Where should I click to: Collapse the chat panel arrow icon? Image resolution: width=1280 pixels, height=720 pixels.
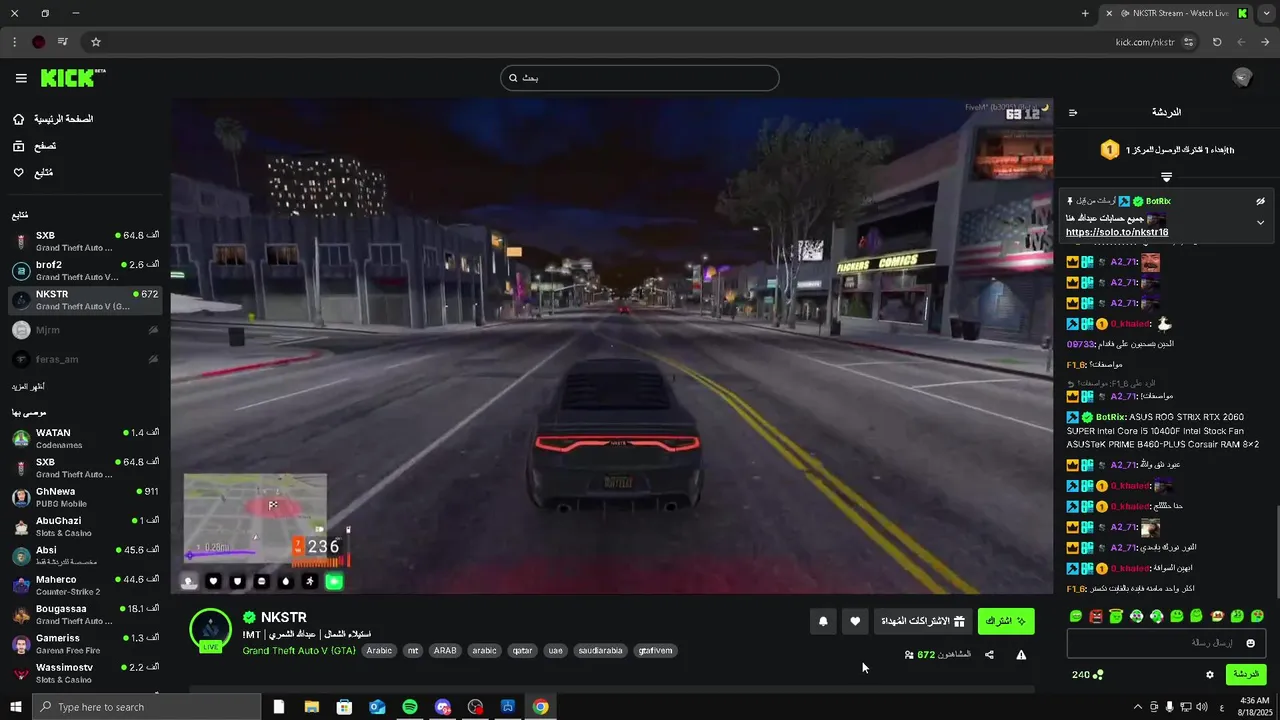coord(1073,112)
